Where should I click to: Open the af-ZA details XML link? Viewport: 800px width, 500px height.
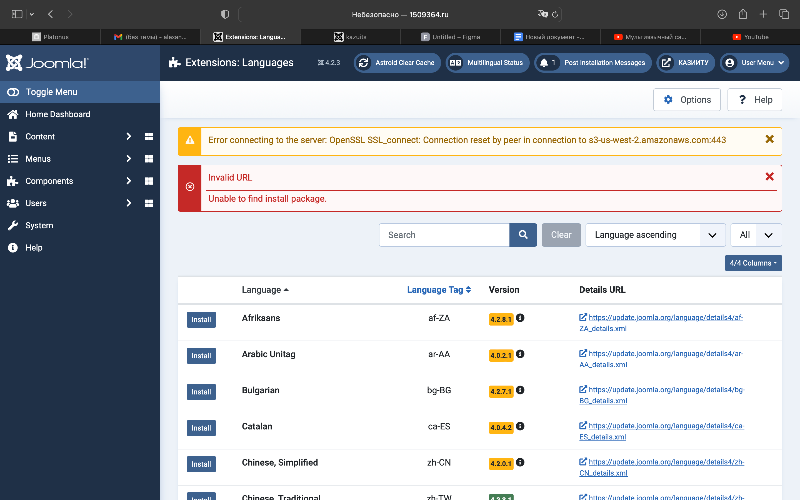(661, 323)
